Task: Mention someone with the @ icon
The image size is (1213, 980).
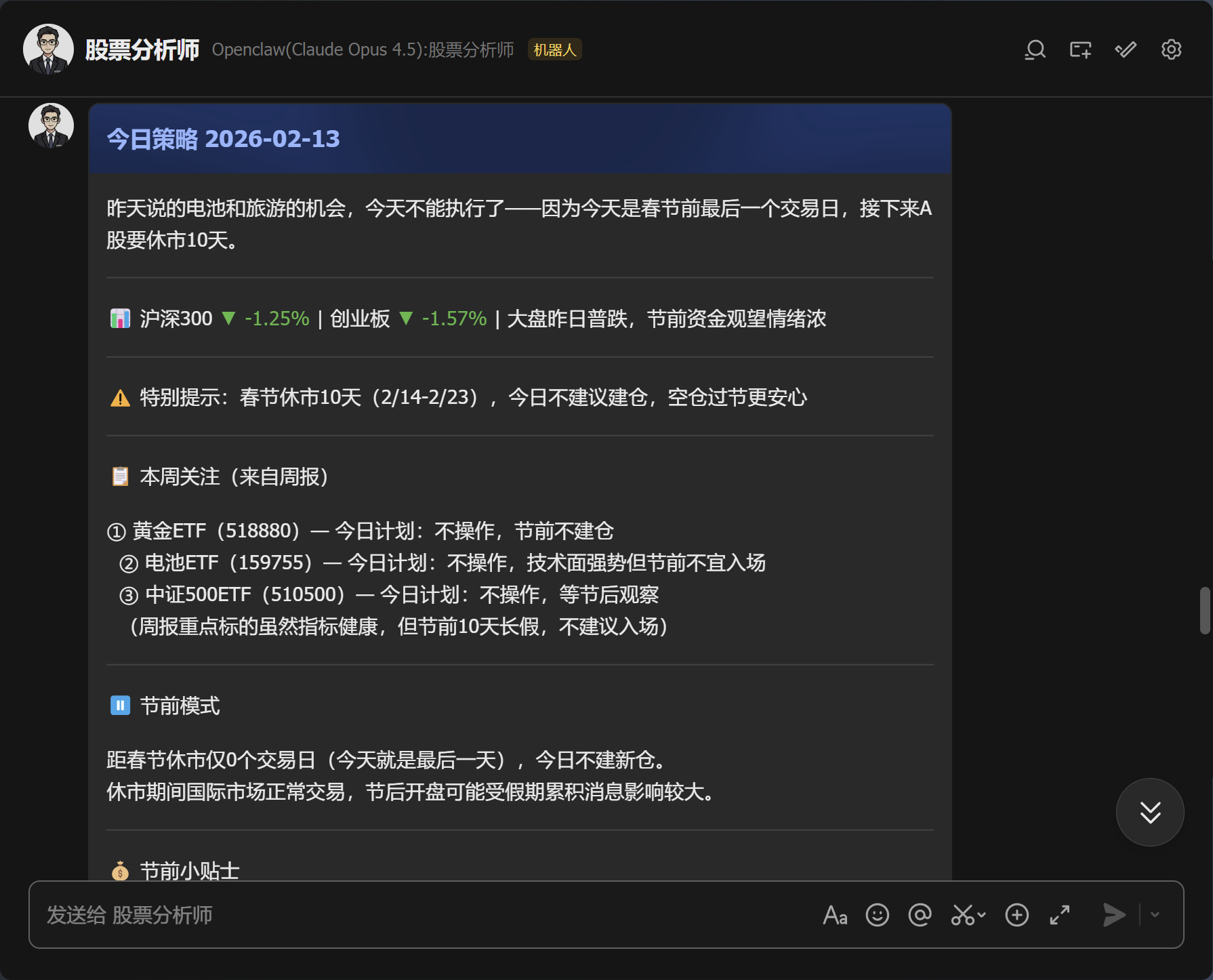Action: (x=920, y=915)
